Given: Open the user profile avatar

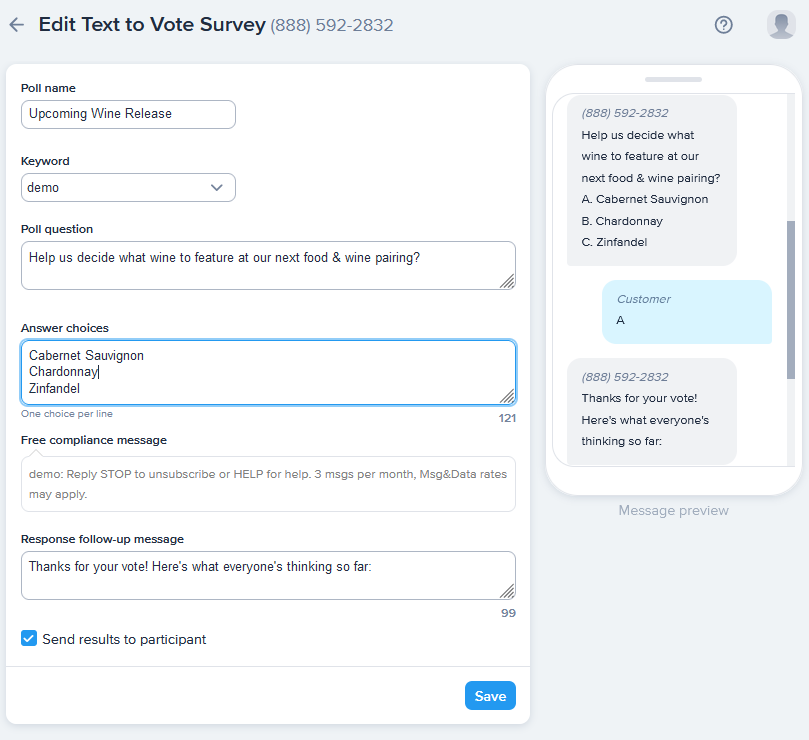Looking at the screenshot, I should click(x=781, y=25).
